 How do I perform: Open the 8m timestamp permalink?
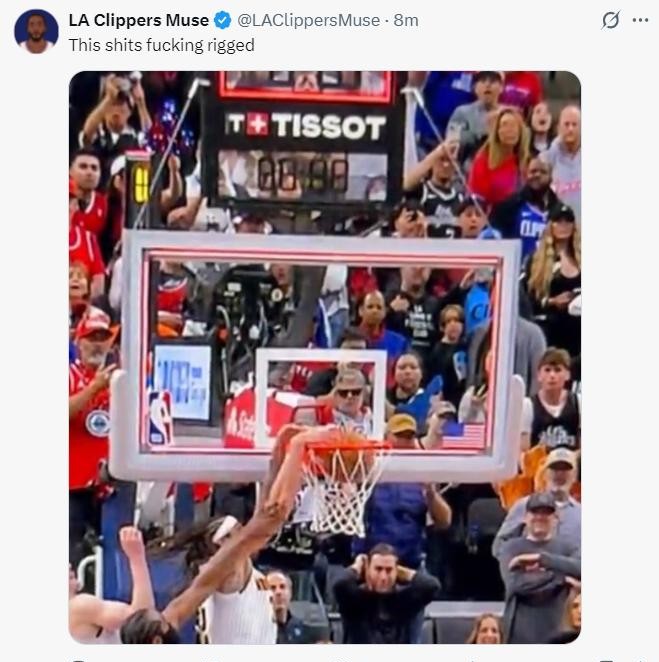pyautogui.click(x=406, y=20)
